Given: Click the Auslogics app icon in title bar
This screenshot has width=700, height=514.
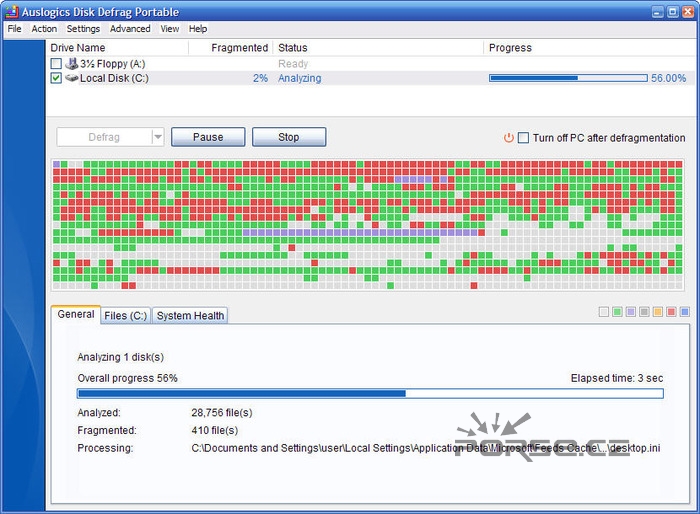Looking at the screenshot, I should (x=12, y=12).
